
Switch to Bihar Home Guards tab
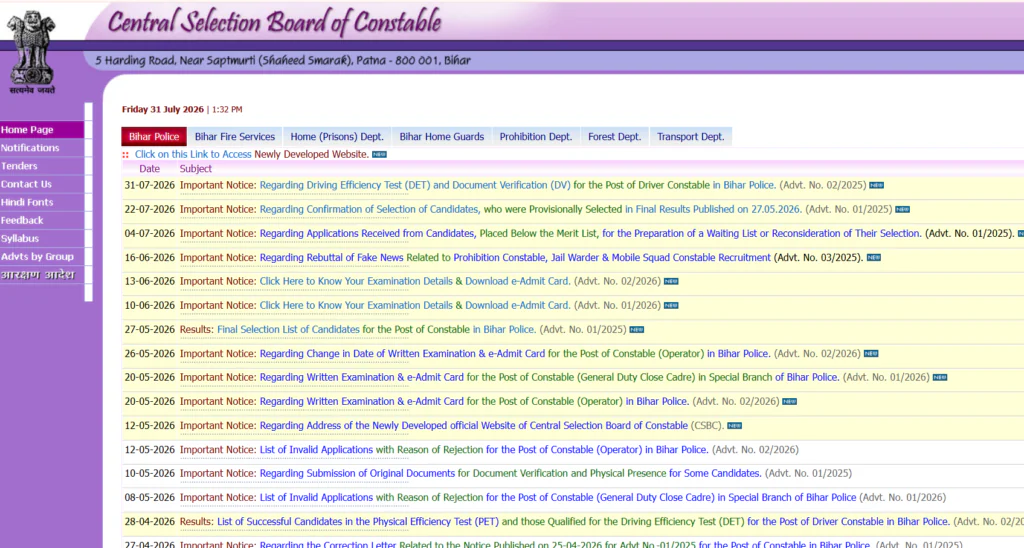pos(441,137)
